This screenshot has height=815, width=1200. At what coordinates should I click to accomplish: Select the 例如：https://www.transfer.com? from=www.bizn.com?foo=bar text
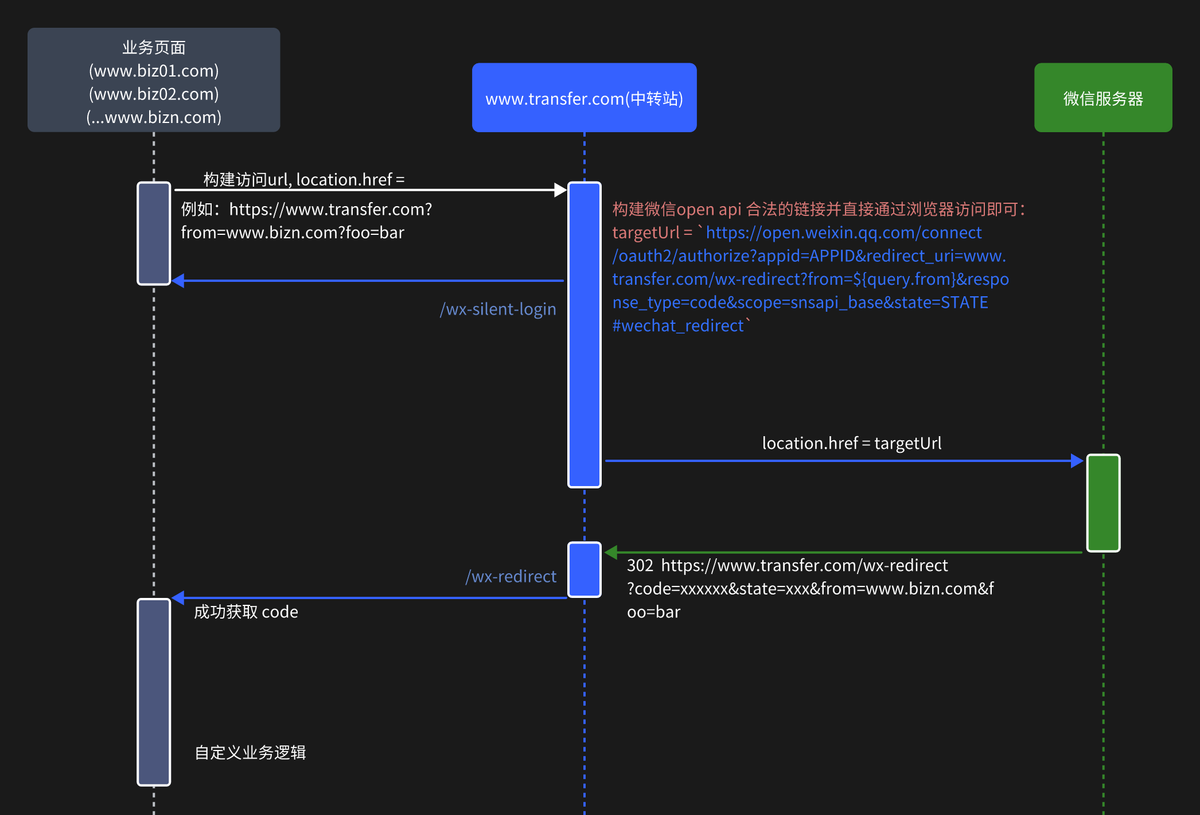[x=306, y=221]
